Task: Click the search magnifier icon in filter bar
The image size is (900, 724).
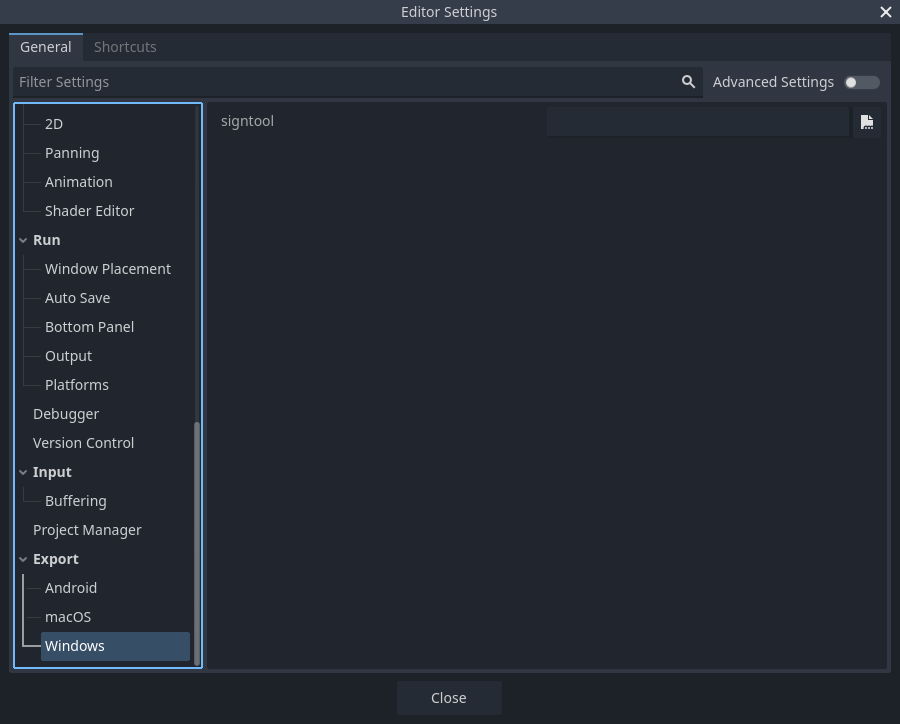Action: coord(687,82)
